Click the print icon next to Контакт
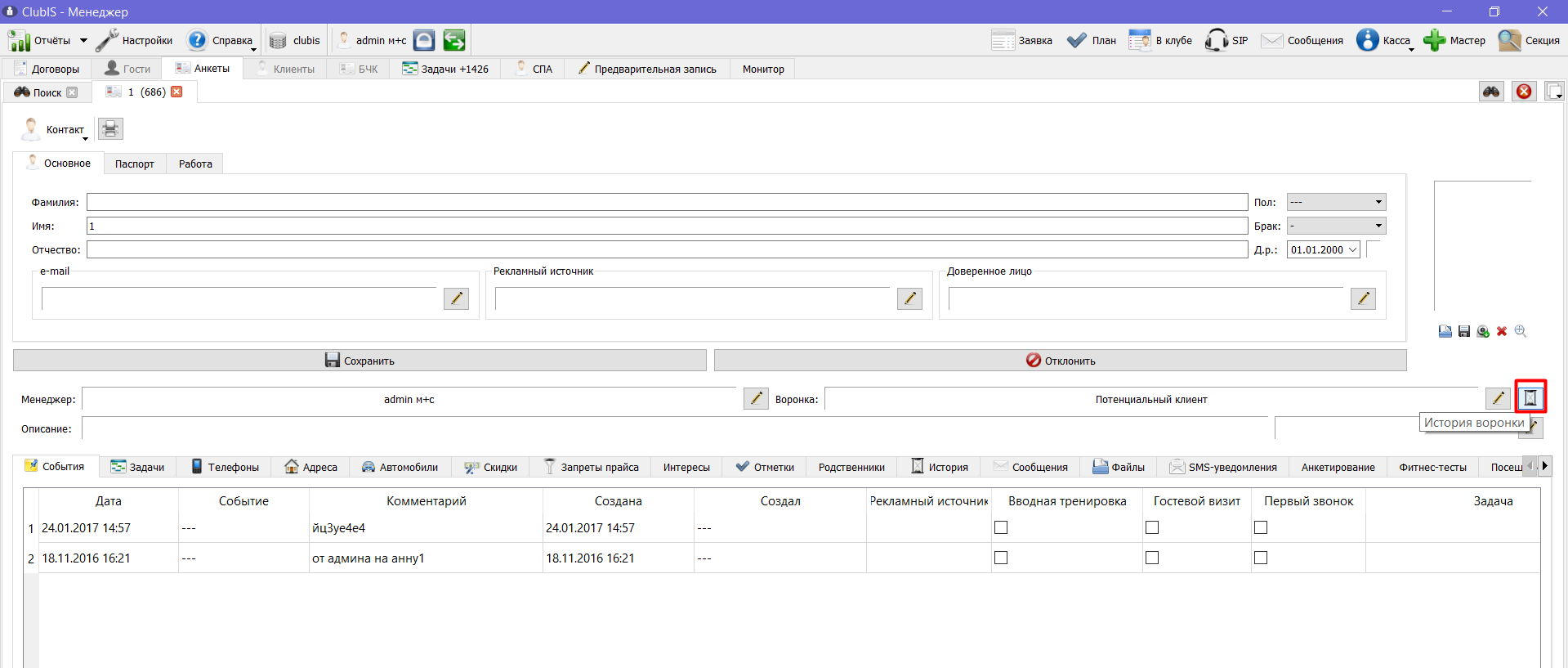Viewport: 1568px width, 668px height. 110,129
